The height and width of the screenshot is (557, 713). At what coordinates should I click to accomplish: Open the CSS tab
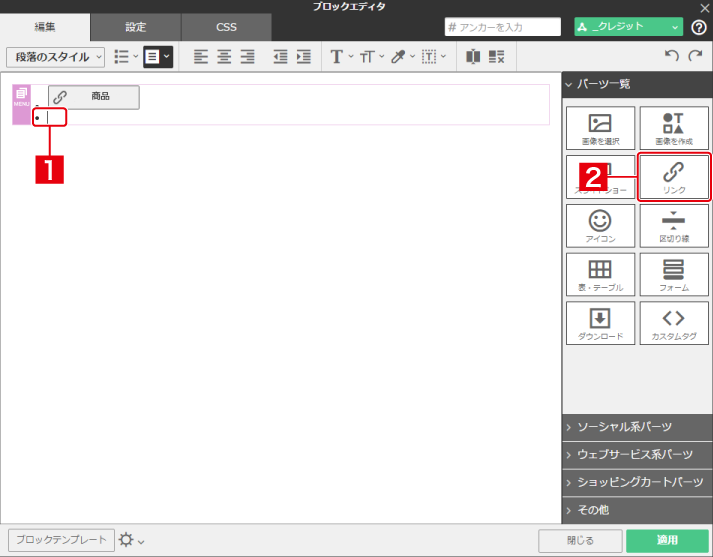click(x=226, y=27)
